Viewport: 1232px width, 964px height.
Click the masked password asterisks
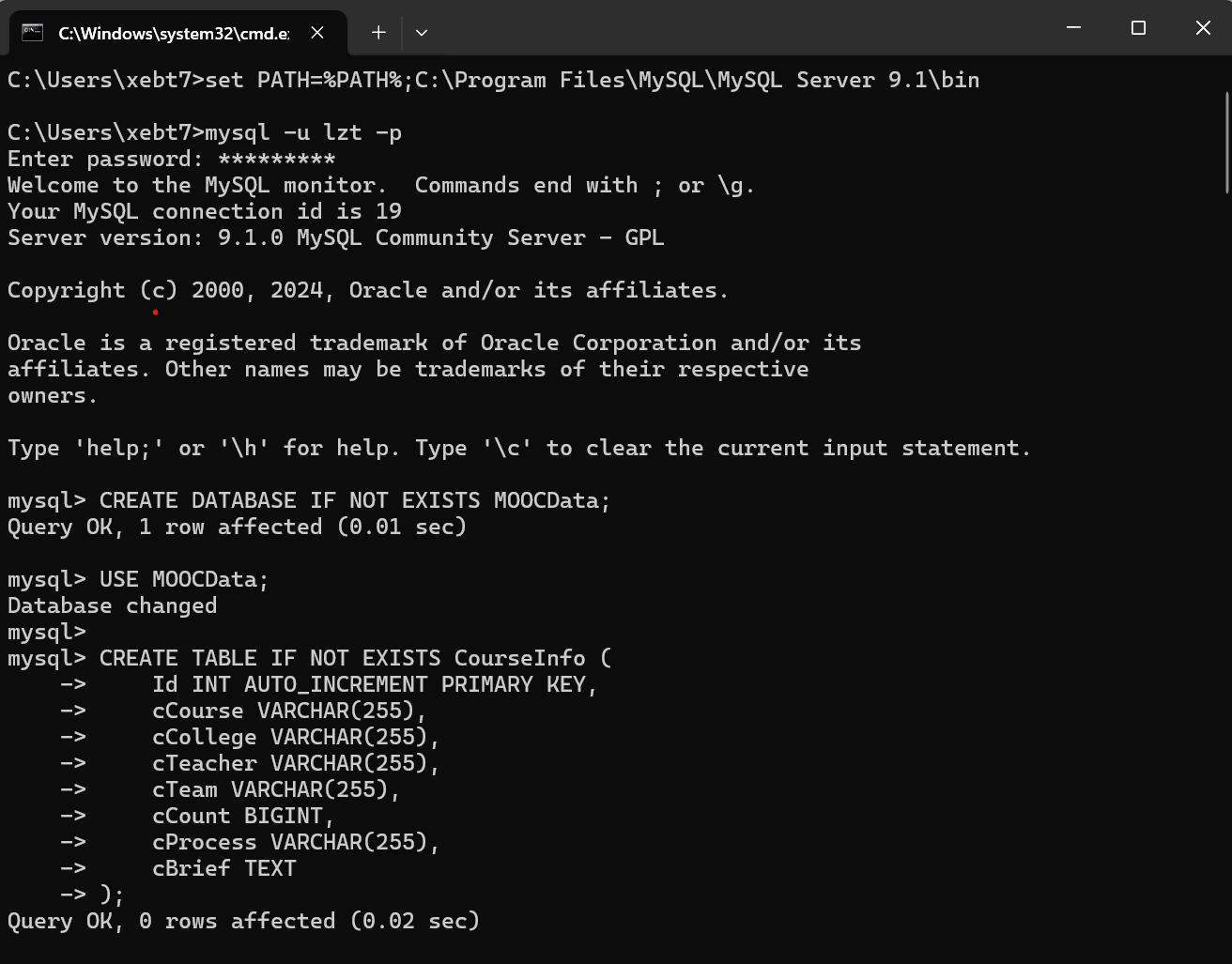[276, 159]
